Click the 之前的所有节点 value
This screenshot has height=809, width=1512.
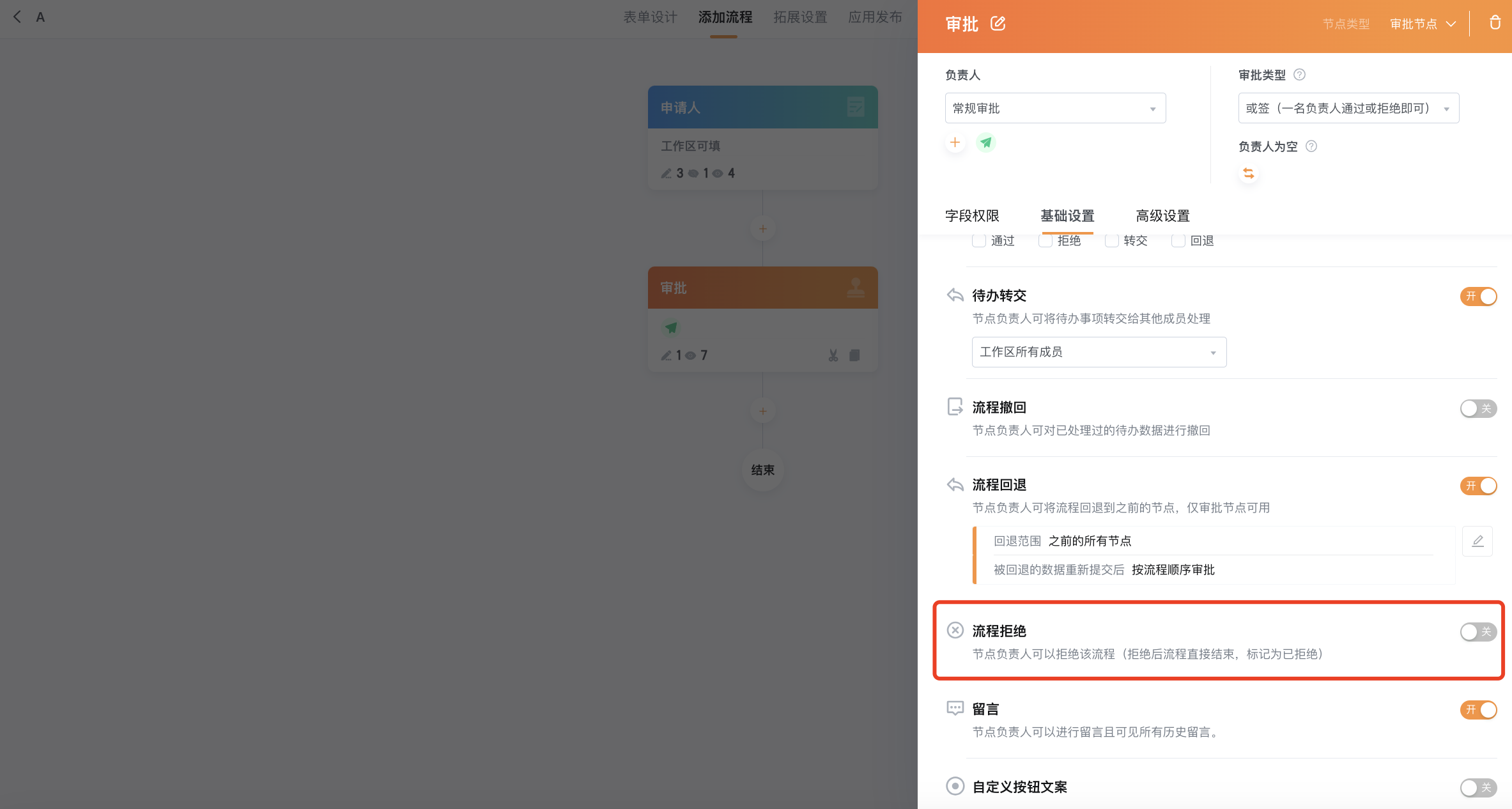pyautogui.click(x=1090, y=541)
